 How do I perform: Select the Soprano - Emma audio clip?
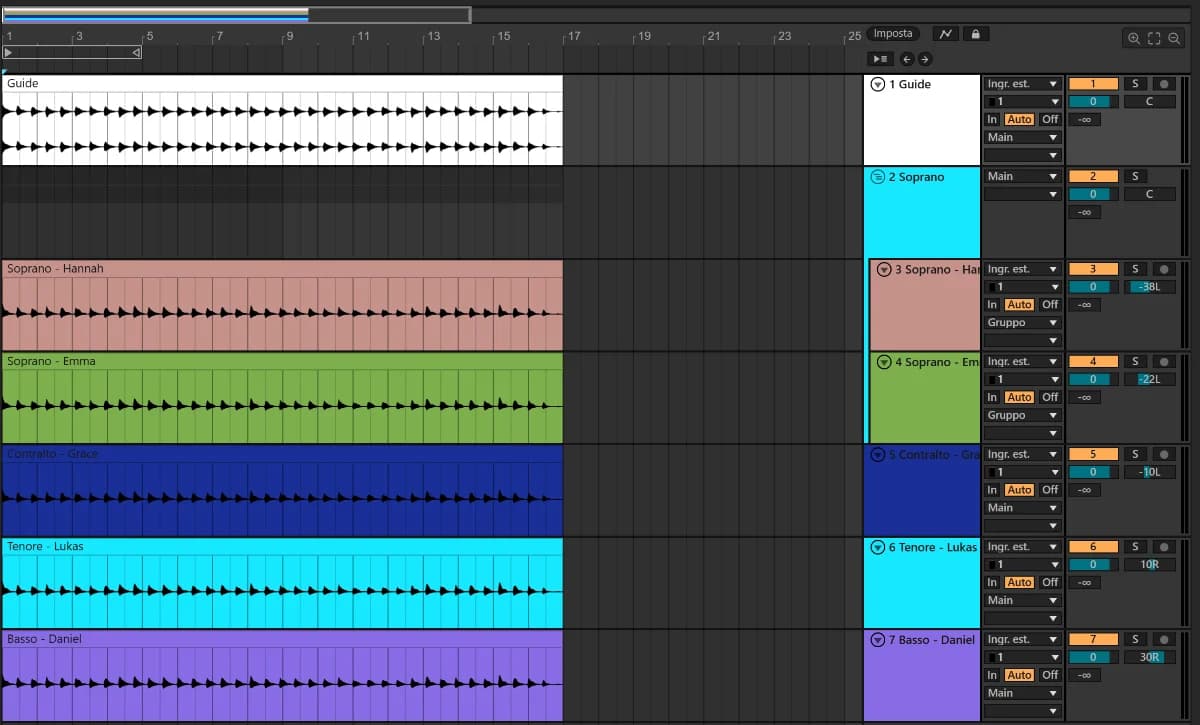point(282,398)
